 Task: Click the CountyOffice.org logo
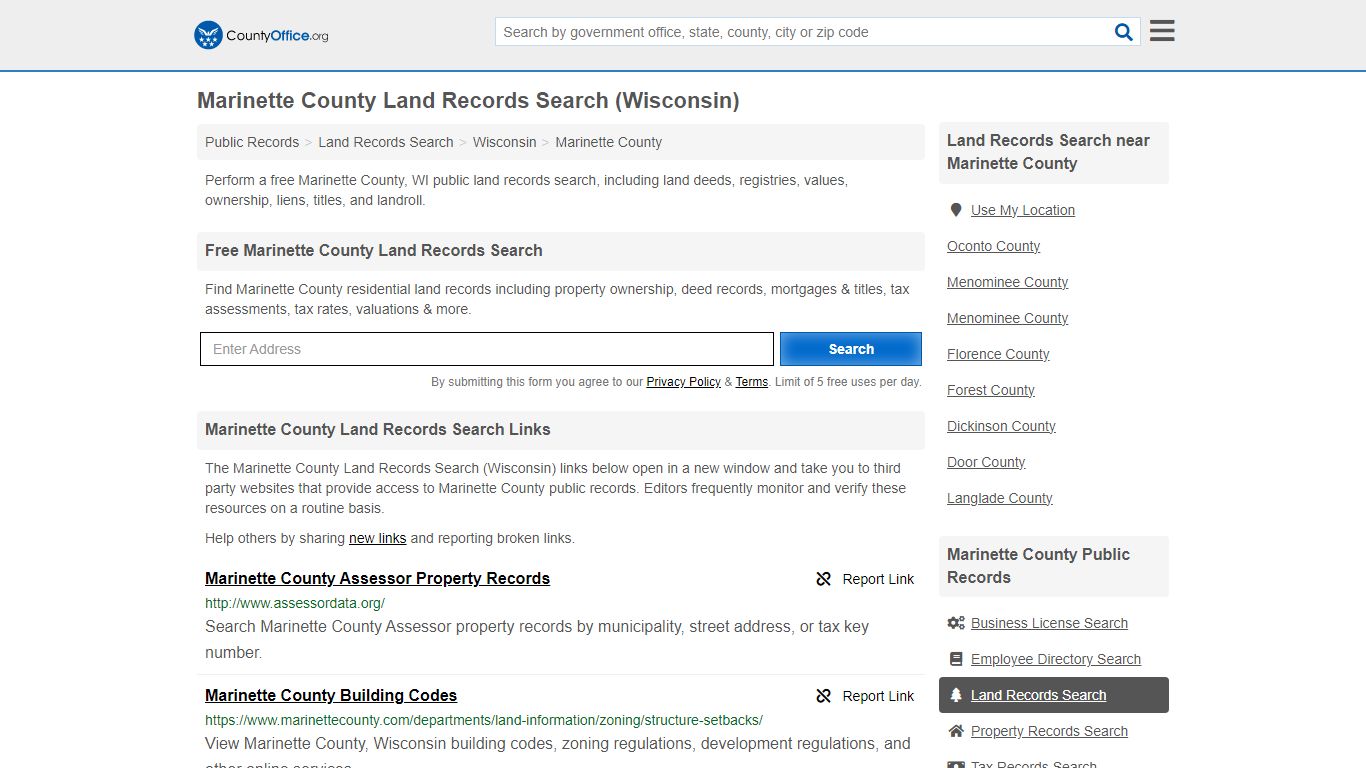[x=261, y=35]
